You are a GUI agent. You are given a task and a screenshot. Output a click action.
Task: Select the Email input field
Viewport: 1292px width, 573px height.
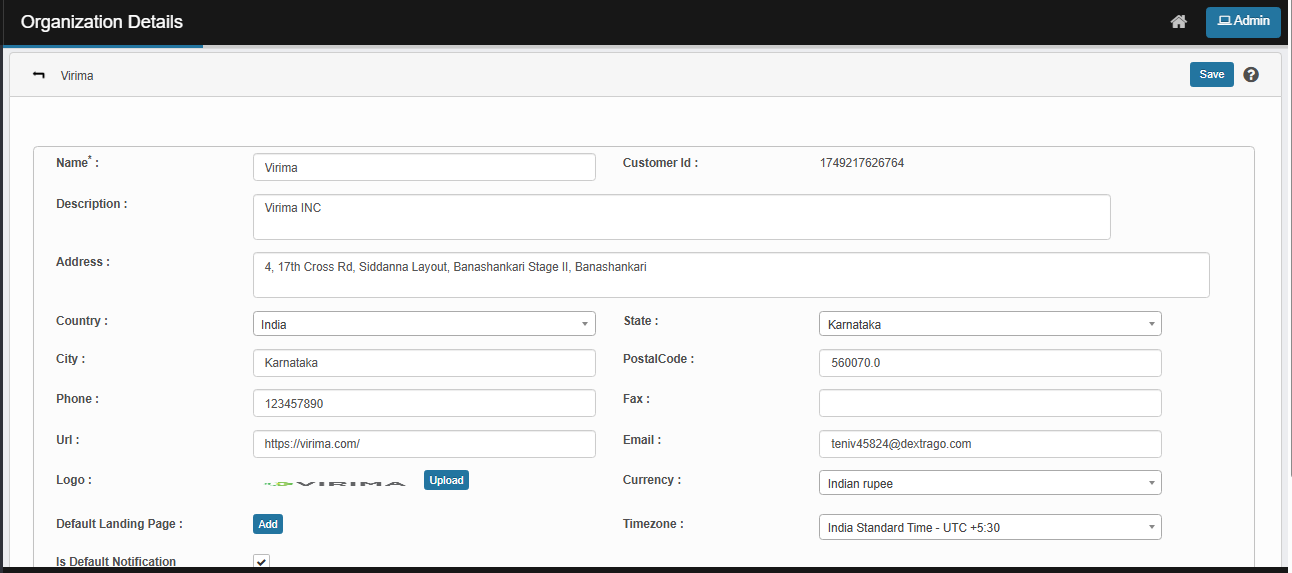tap(989, 443)
